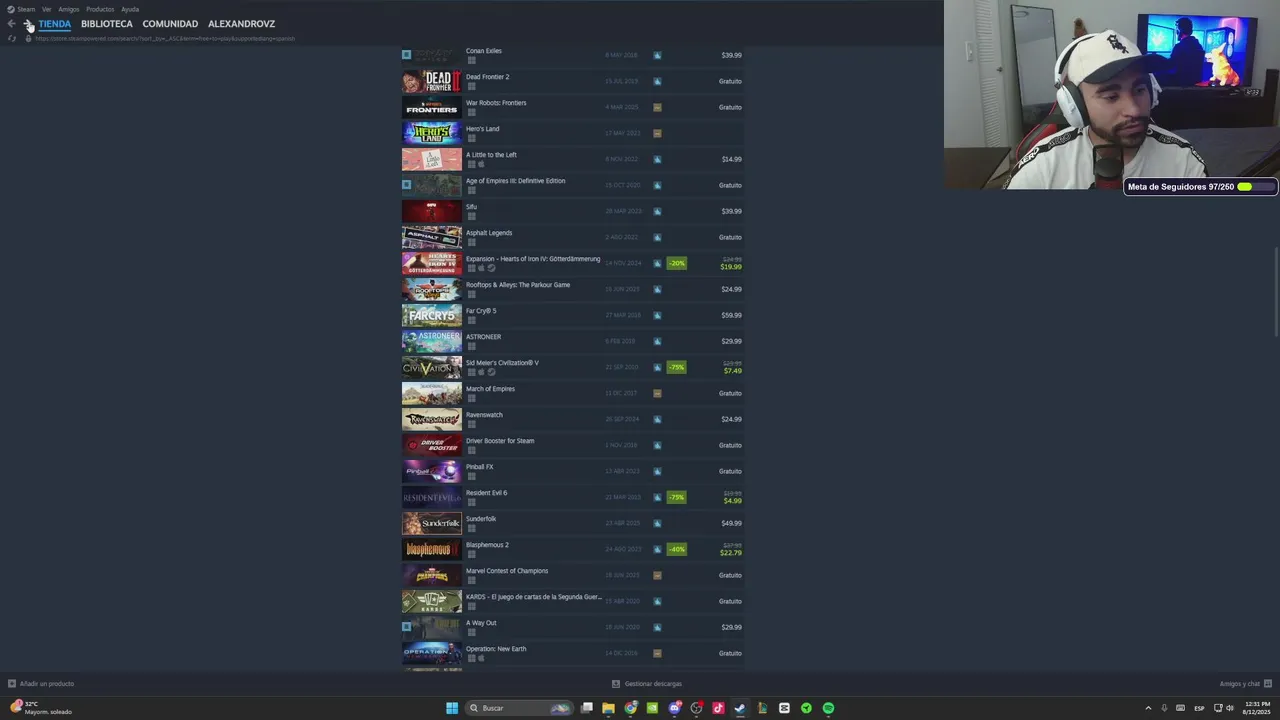Open the Productos menu
The width and height of the screenshot is (1280, 720).
[x=100, y=9]
